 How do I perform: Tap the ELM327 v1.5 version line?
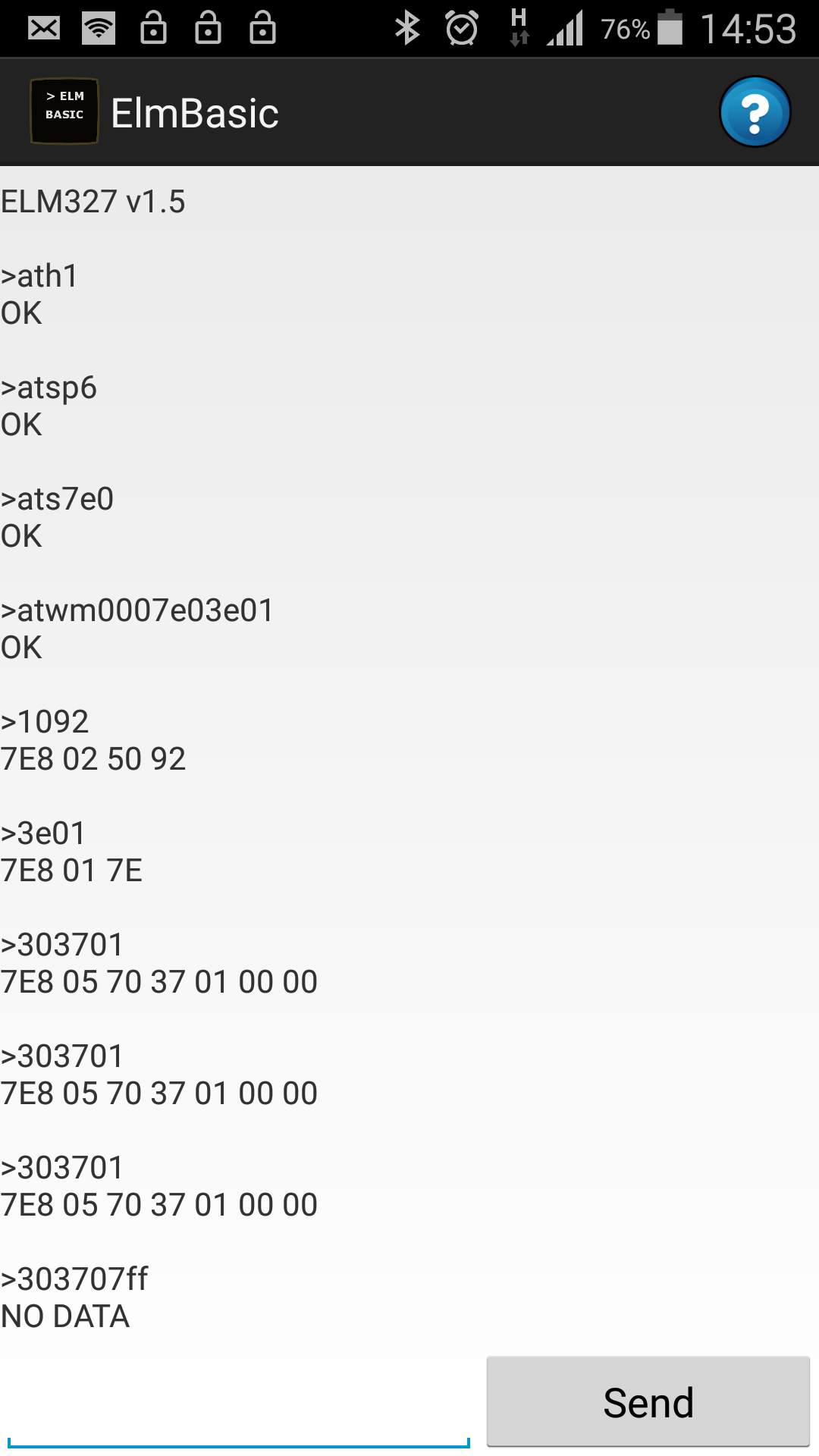click(x=93, y=202)
